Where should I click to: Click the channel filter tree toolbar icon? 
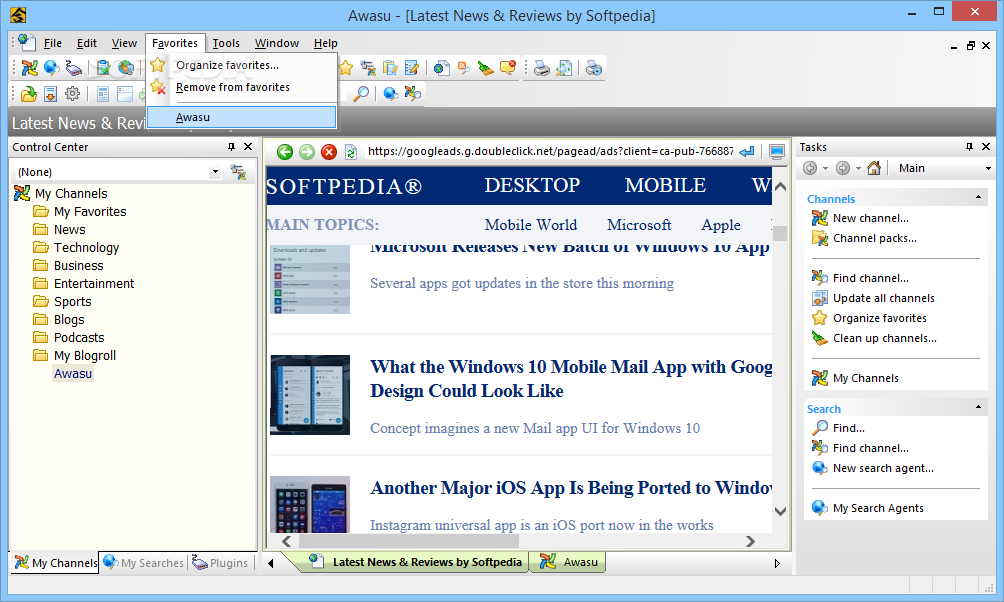pos(368,68)
